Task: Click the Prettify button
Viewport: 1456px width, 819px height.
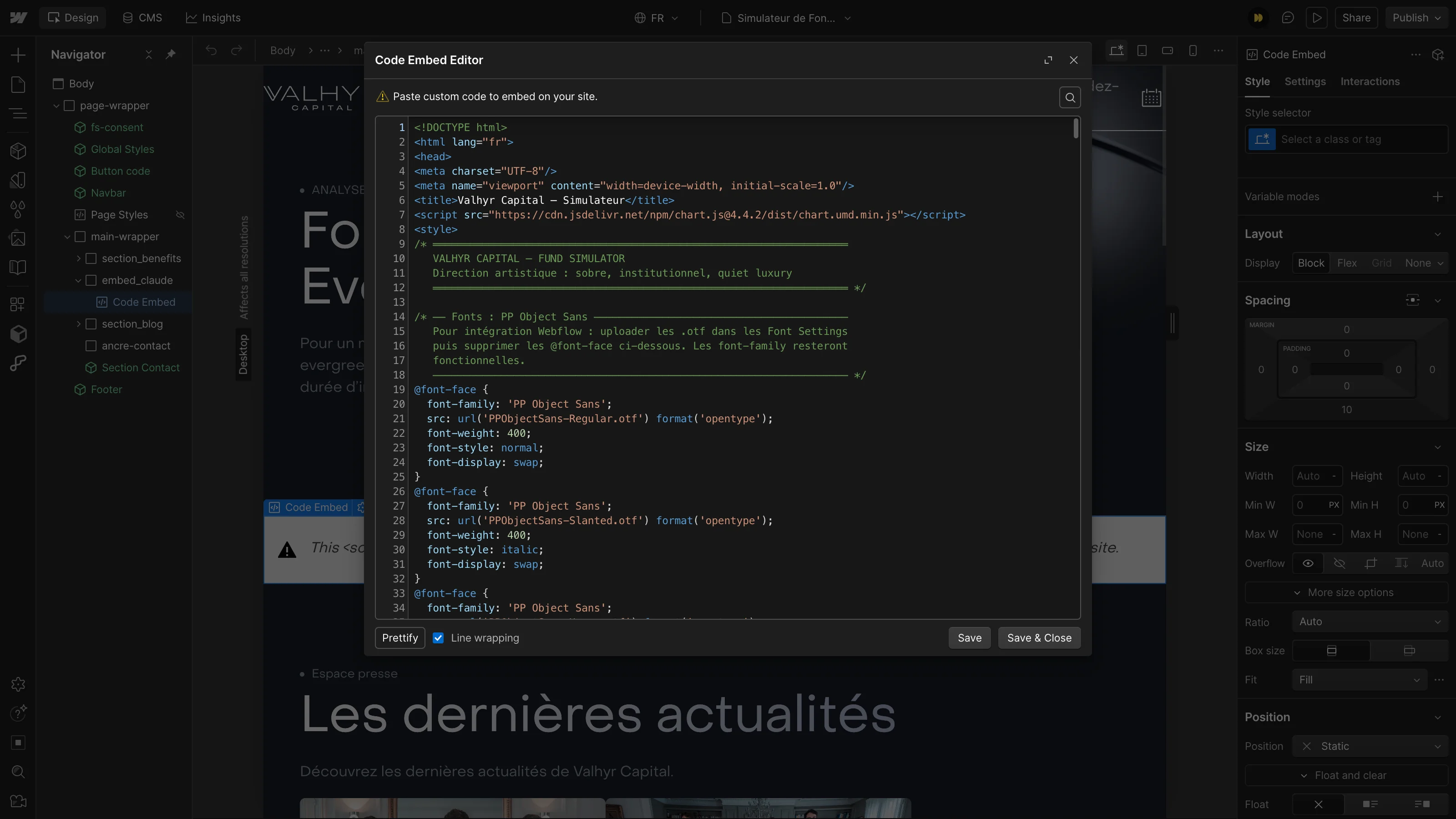Action: pyautogui.click(x=399, y=637)
